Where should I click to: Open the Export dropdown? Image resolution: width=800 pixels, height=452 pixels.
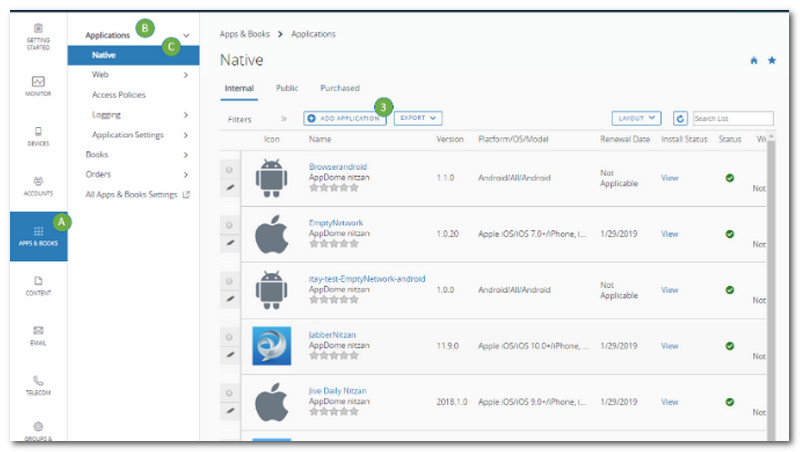pos(418,118)
